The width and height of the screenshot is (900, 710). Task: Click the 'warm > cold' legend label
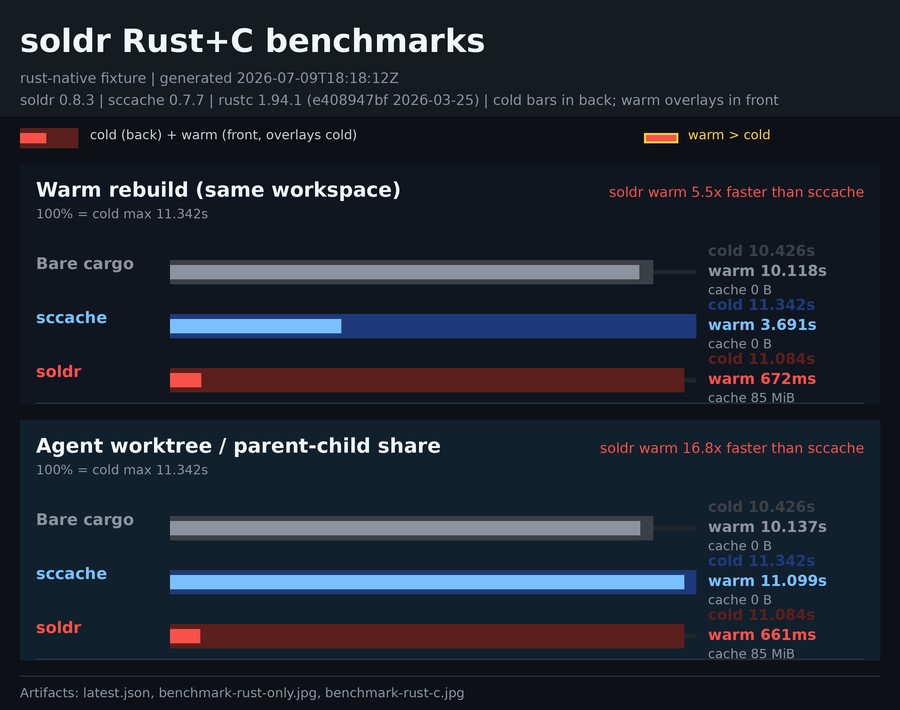(x=729, y=135)
